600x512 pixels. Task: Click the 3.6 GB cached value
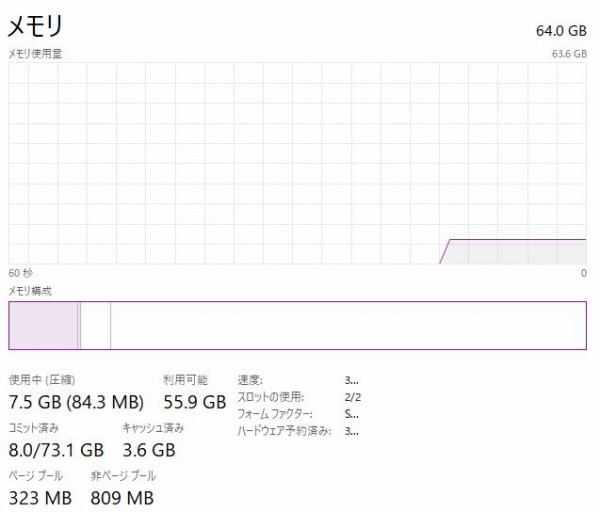click(x=149, y=449)
